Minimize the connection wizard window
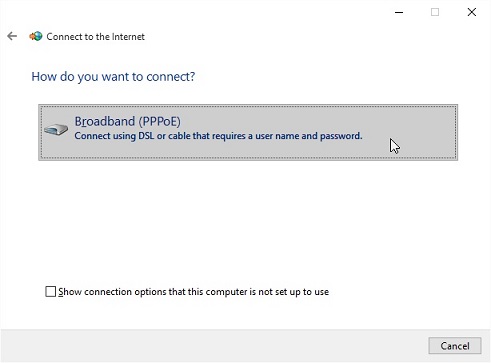Image resolution: width=491 pixels, height=363 pixels. [x=399, y=12]
